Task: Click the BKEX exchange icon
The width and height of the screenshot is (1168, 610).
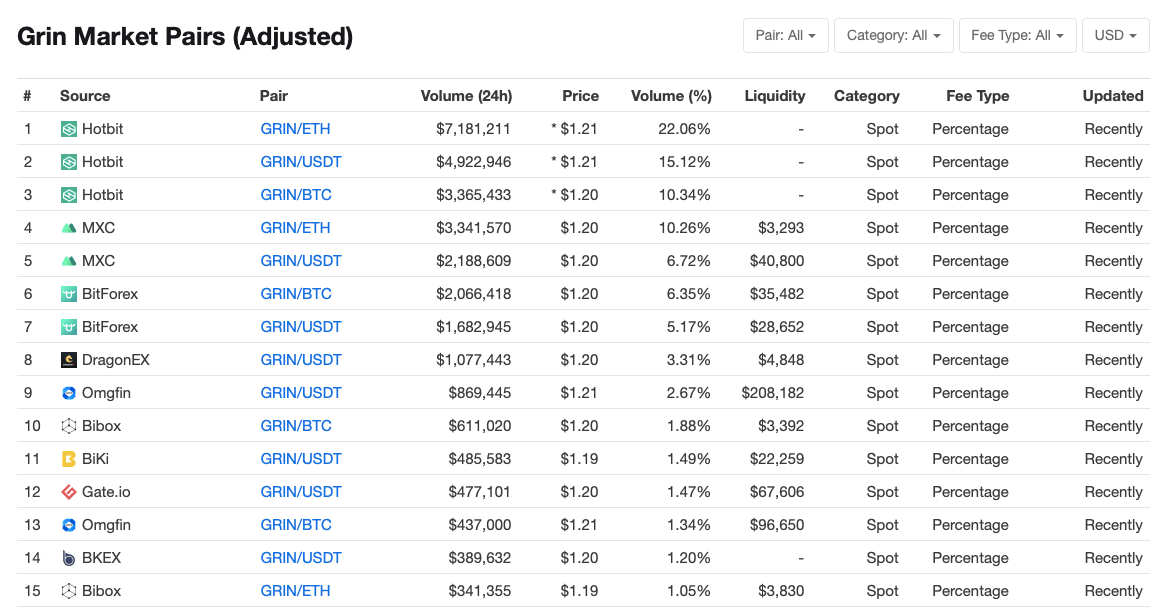Action: (x=69, y=558)
